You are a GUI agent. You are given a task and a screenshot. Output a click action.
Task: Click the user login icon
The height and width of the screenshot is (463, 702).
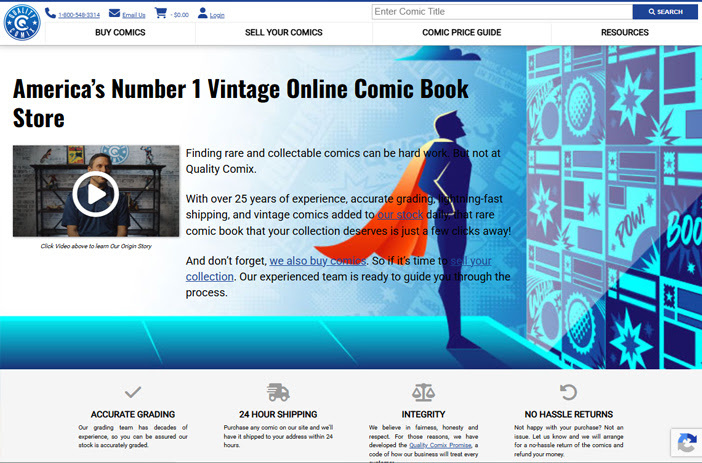(203, 13)
